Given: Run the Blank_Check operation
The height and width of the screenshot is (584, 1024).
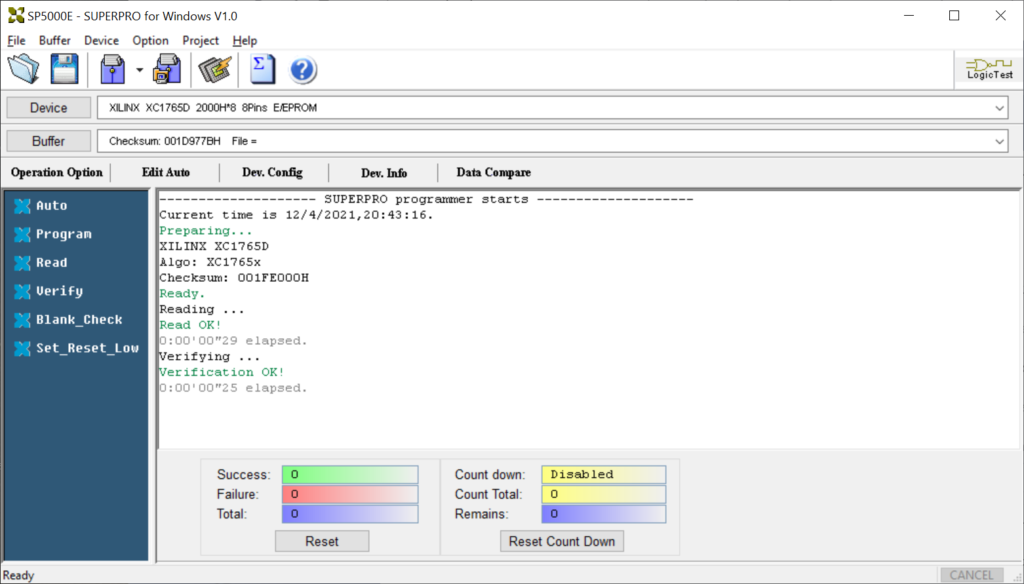Looking at the screenshot, I should tap(68, 320).
